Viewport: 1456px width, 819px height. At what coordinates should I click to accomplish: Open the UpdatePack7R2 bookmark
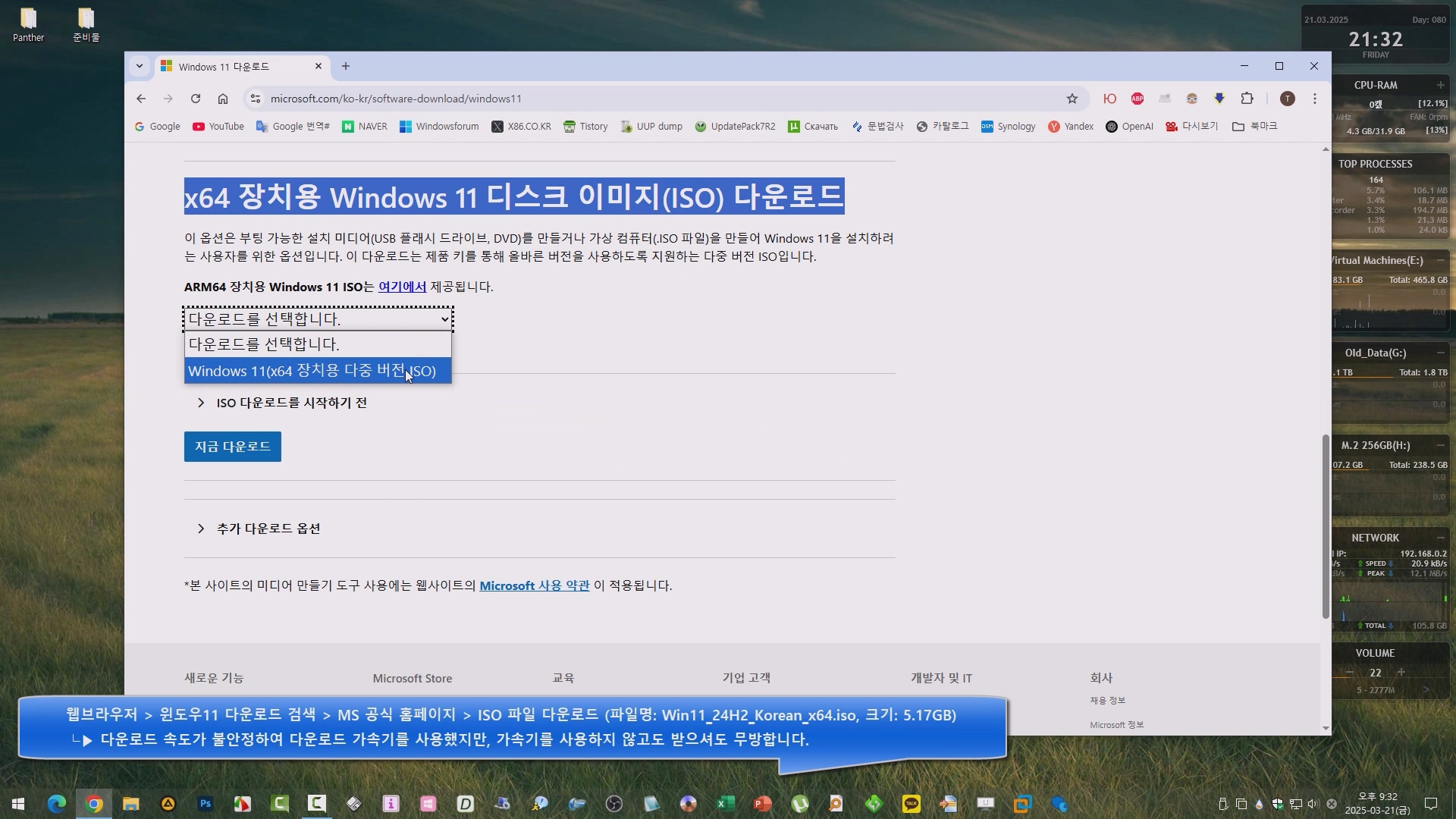(x=735, y=127)
